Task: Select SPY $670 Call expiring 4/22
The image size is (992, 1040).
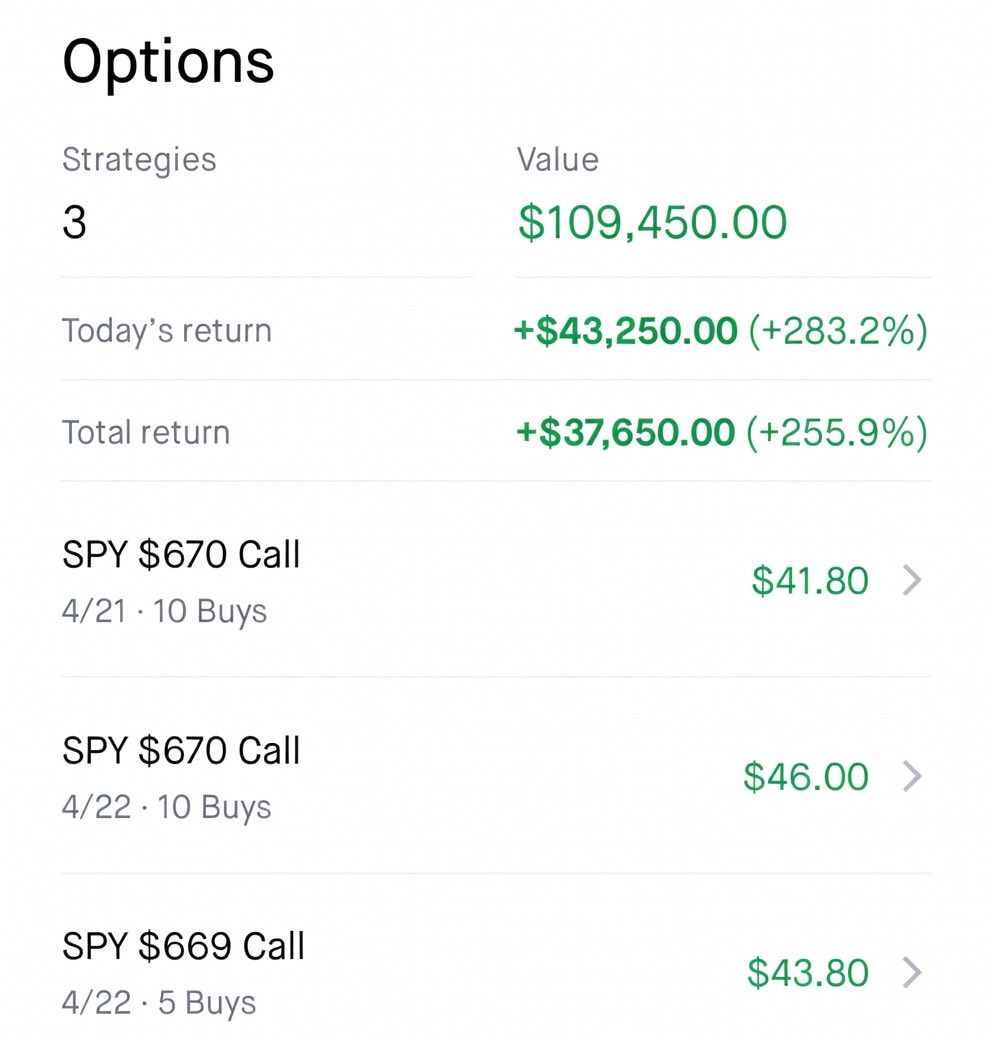Action: pos(496,776)
